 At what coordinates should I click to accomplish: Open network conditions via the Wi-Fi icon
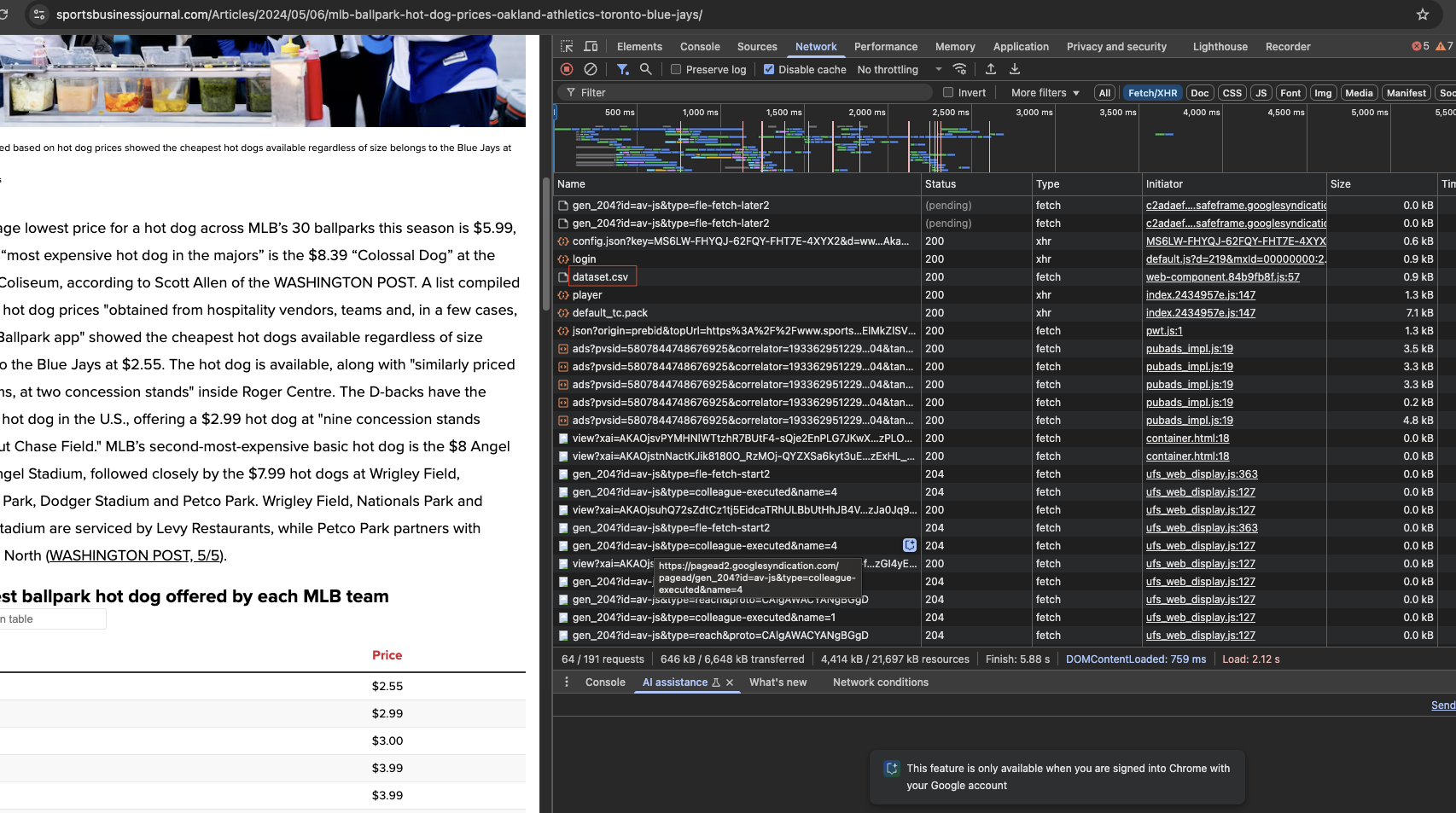(x=960, y=69)
